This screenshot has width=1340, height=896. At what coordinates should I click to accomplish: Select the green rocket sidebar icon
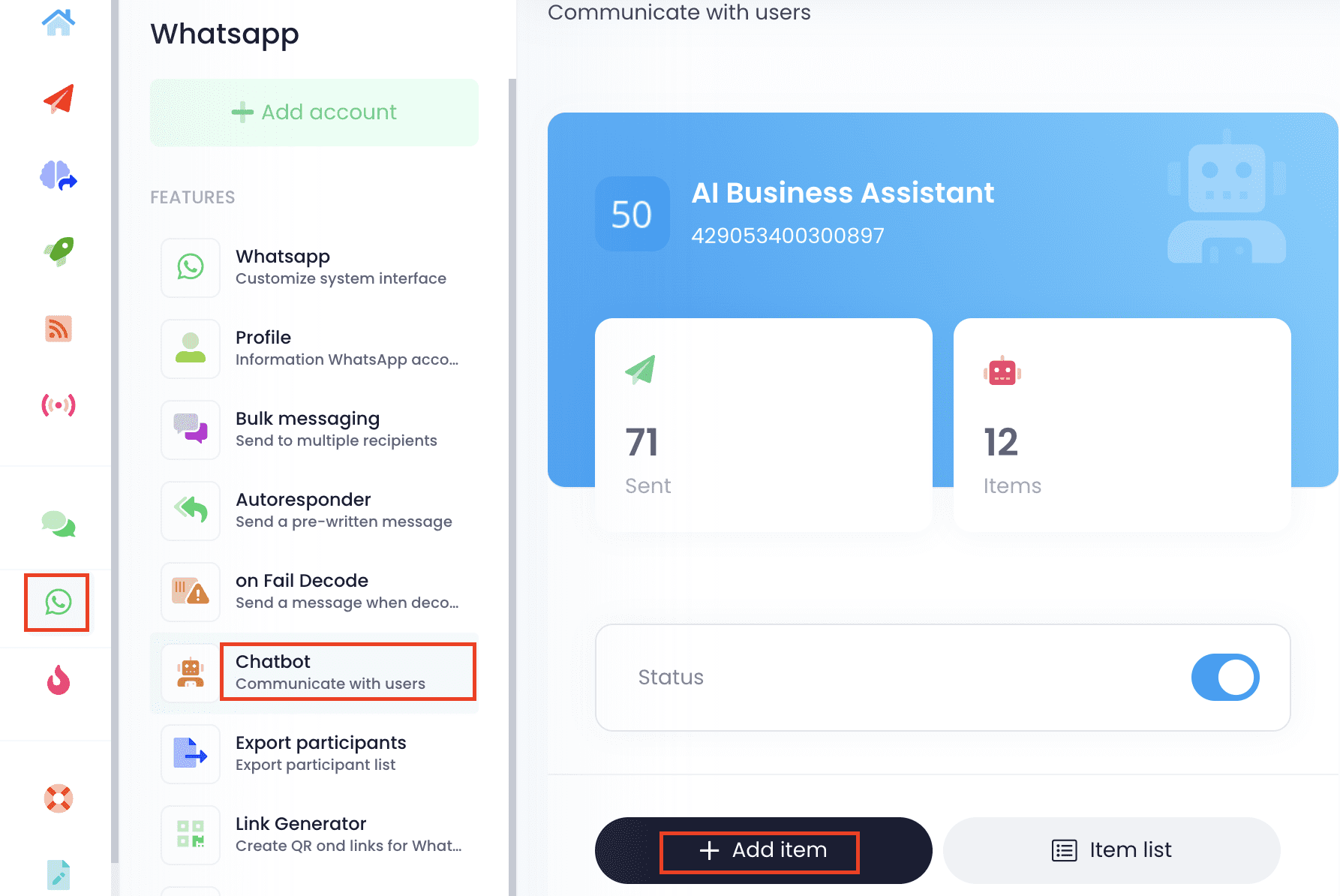[x=58, y=252]
